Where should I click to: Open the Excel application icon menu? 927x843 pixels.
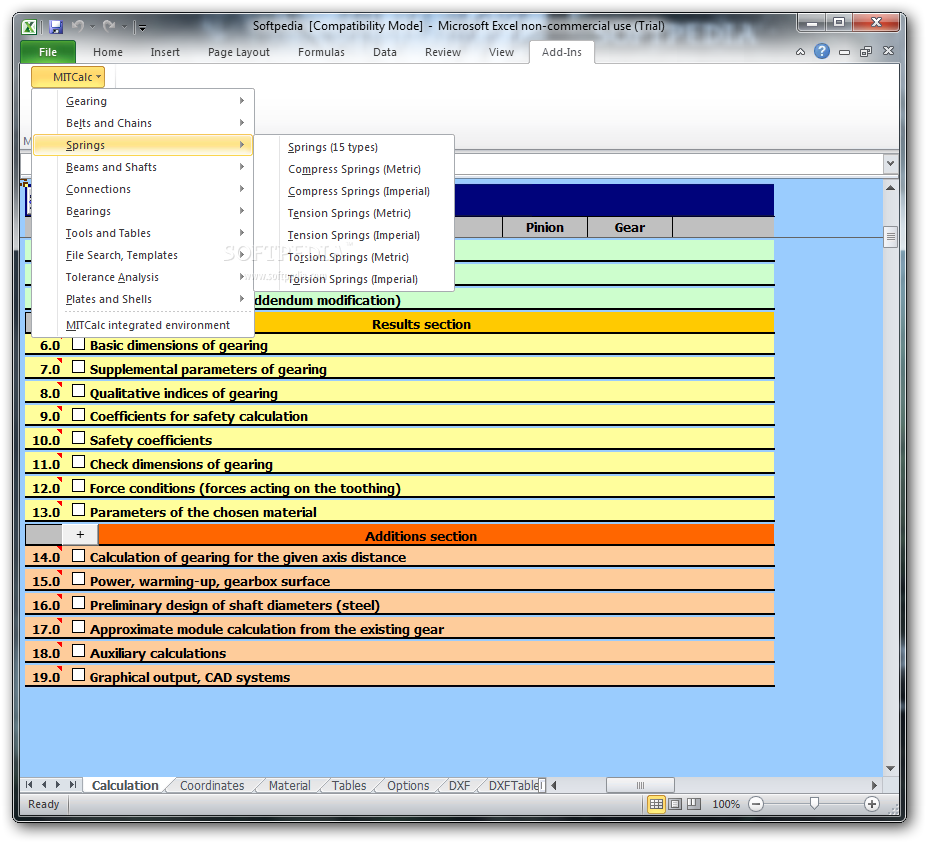tap(29, 27)
